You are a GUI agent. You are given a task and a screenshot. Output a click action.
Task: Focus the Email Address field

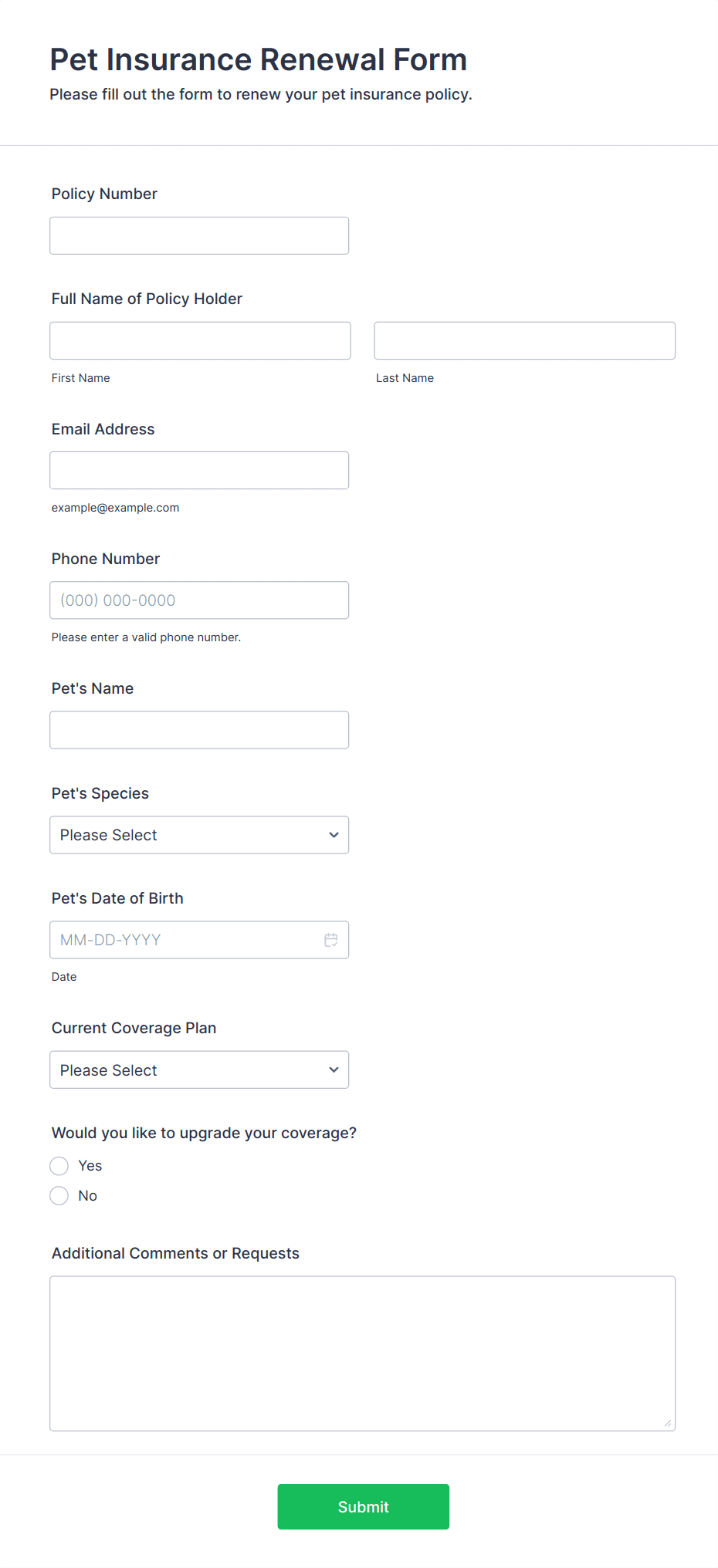(199, 470)
